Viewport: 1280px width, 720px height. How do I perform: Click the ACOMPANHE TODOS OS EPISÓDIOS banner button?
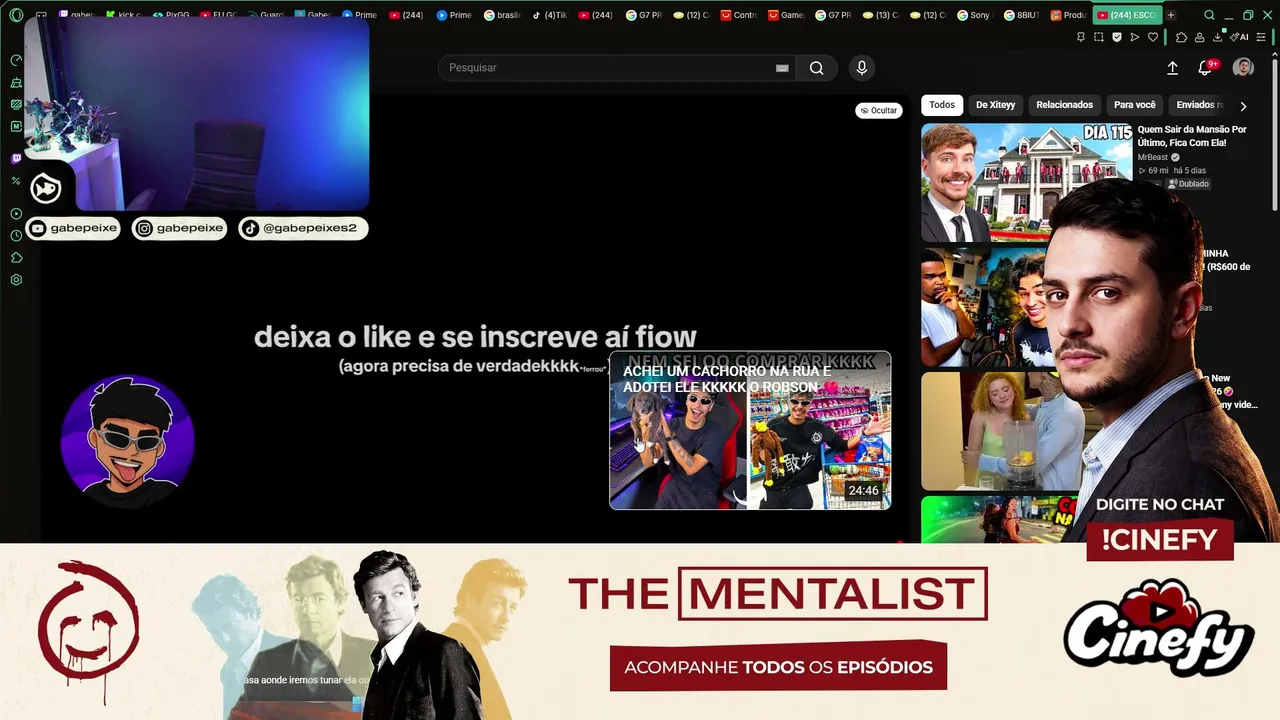click(778, 667)
